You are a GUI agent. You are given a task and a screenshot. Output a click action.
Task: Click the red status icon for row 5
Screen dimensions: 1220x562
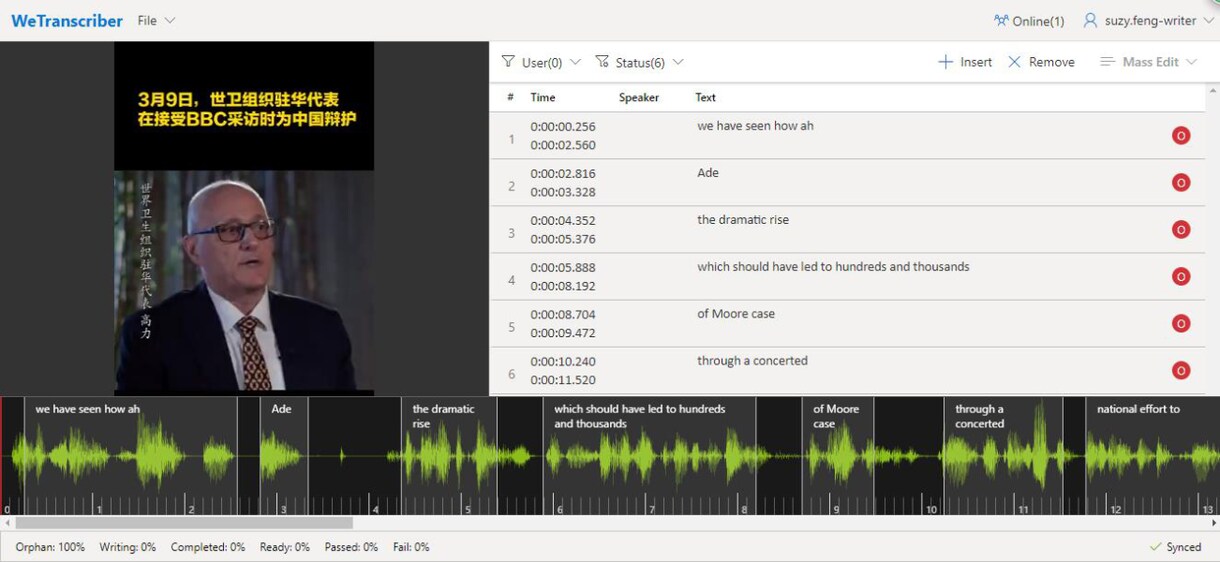pos(1181,324)
